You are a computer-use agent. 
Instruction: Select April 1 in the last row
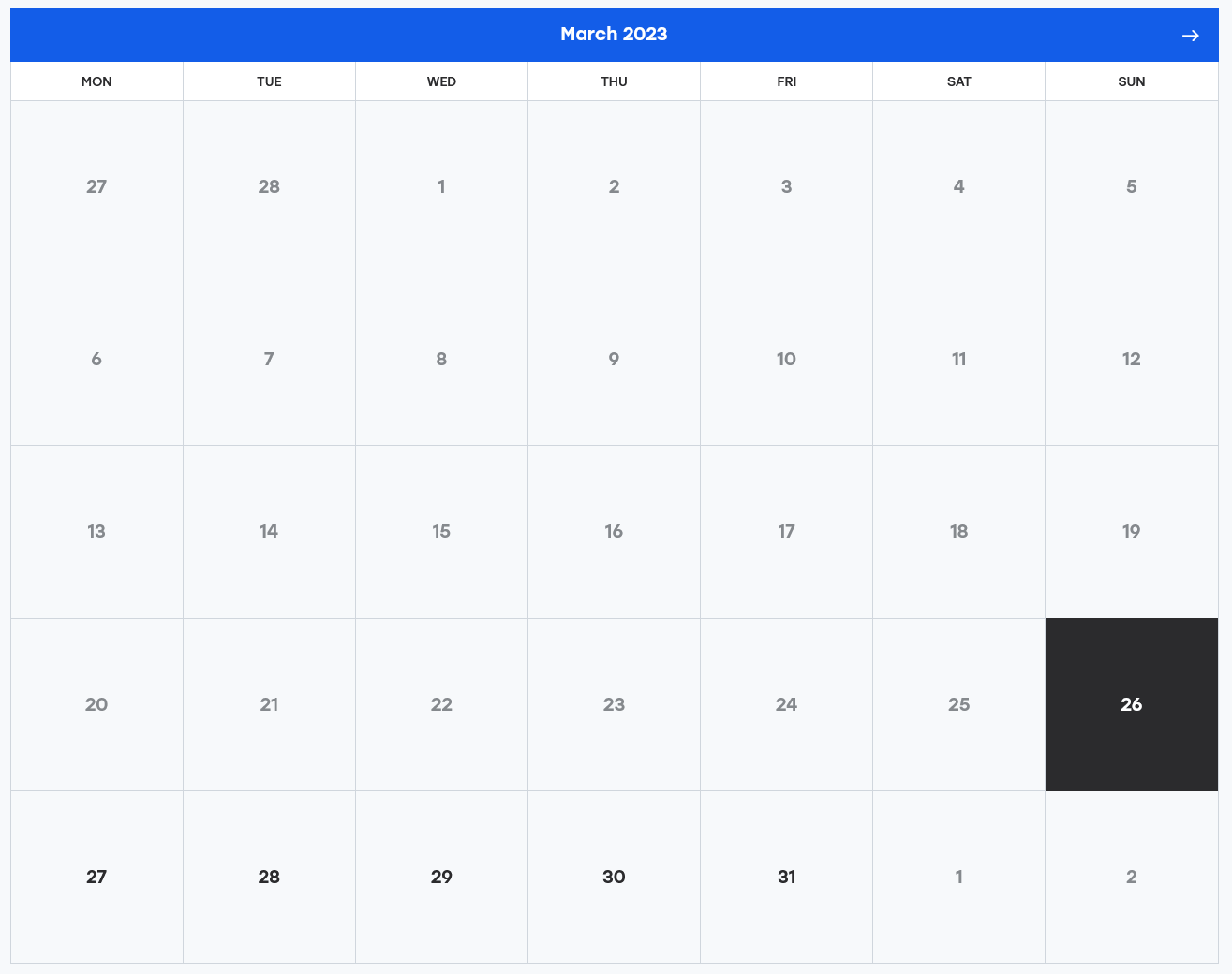(x=958, y=877)
